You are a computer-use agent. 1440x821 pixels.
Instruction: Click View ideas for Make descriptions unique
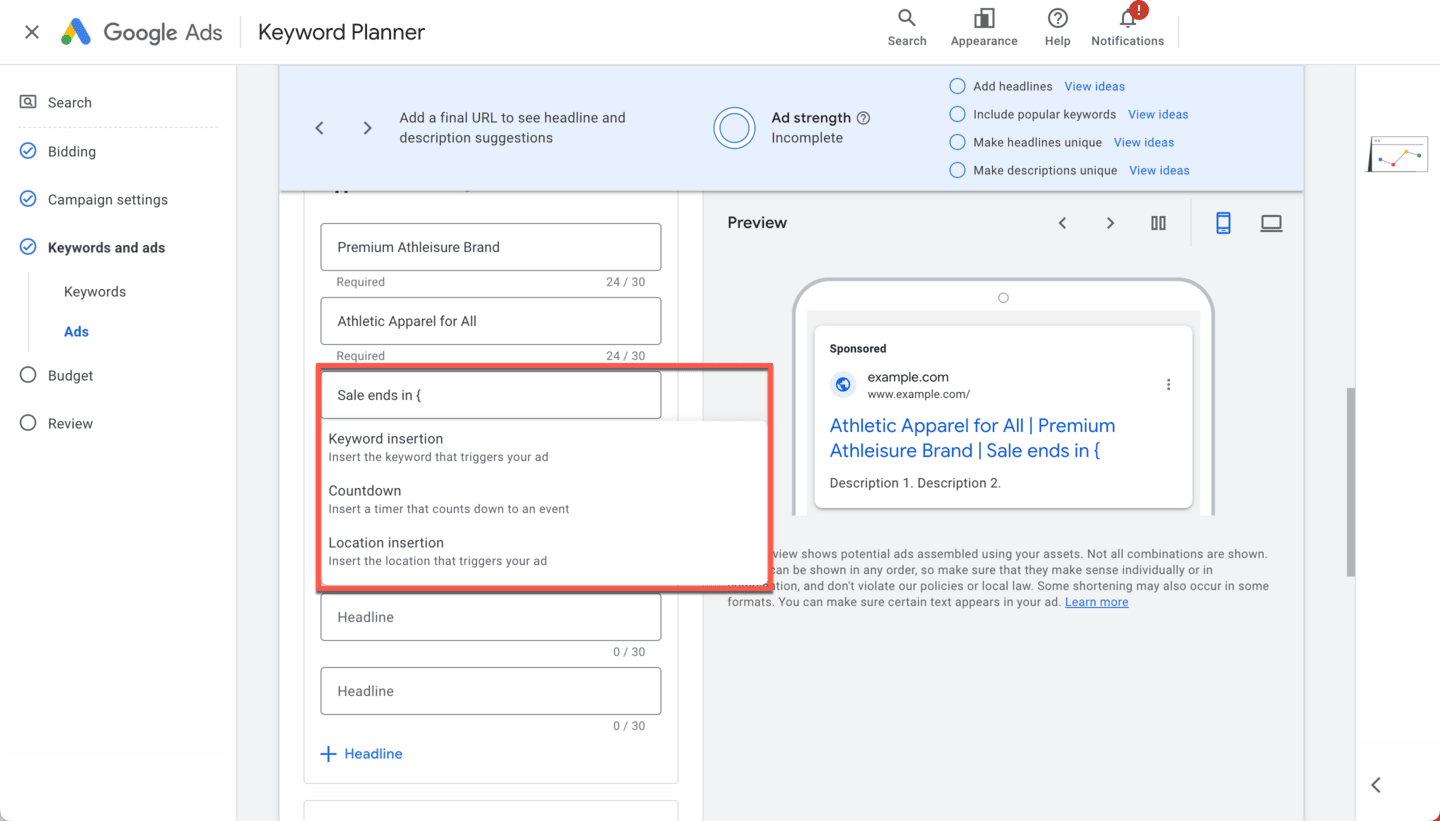tap(1159, 170)
